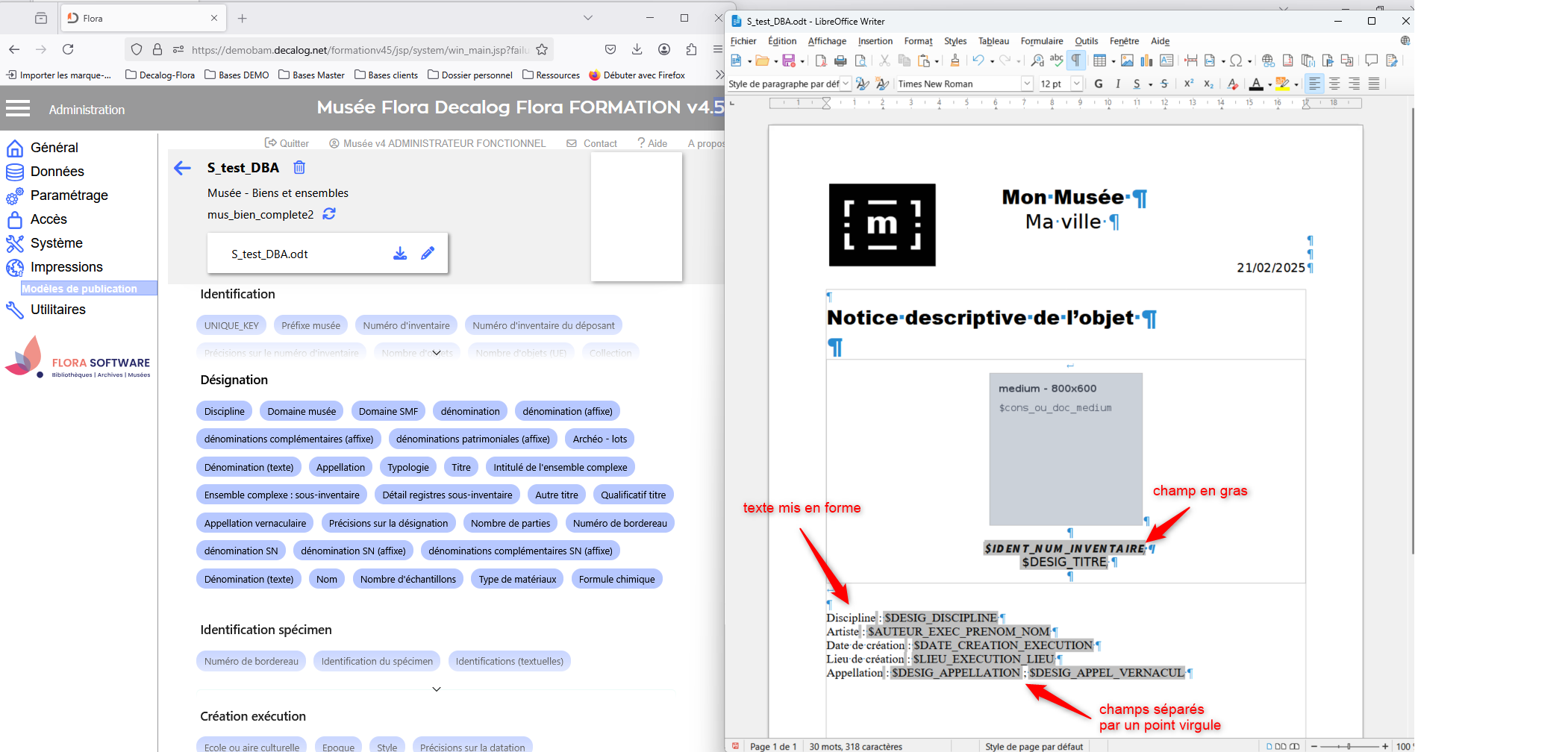Click the Quitter link in Flora
This screenshot has height=752, width=1568.
click(x=287, y=143)
